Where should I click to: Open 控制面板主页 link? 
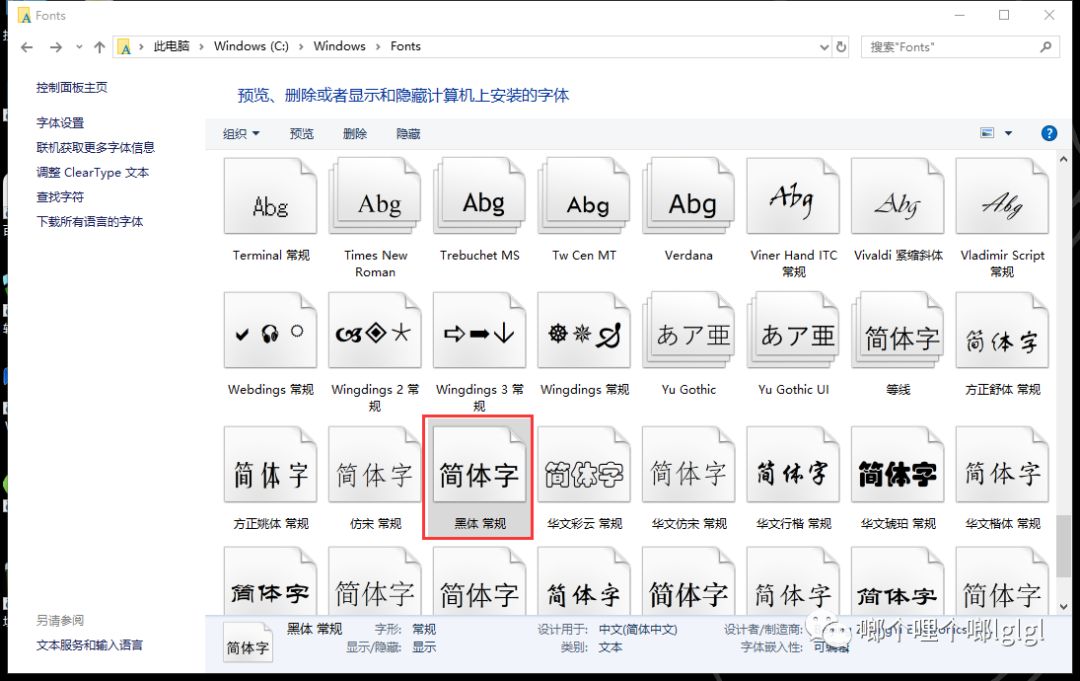pyautogui.click(x=72, y=87)
